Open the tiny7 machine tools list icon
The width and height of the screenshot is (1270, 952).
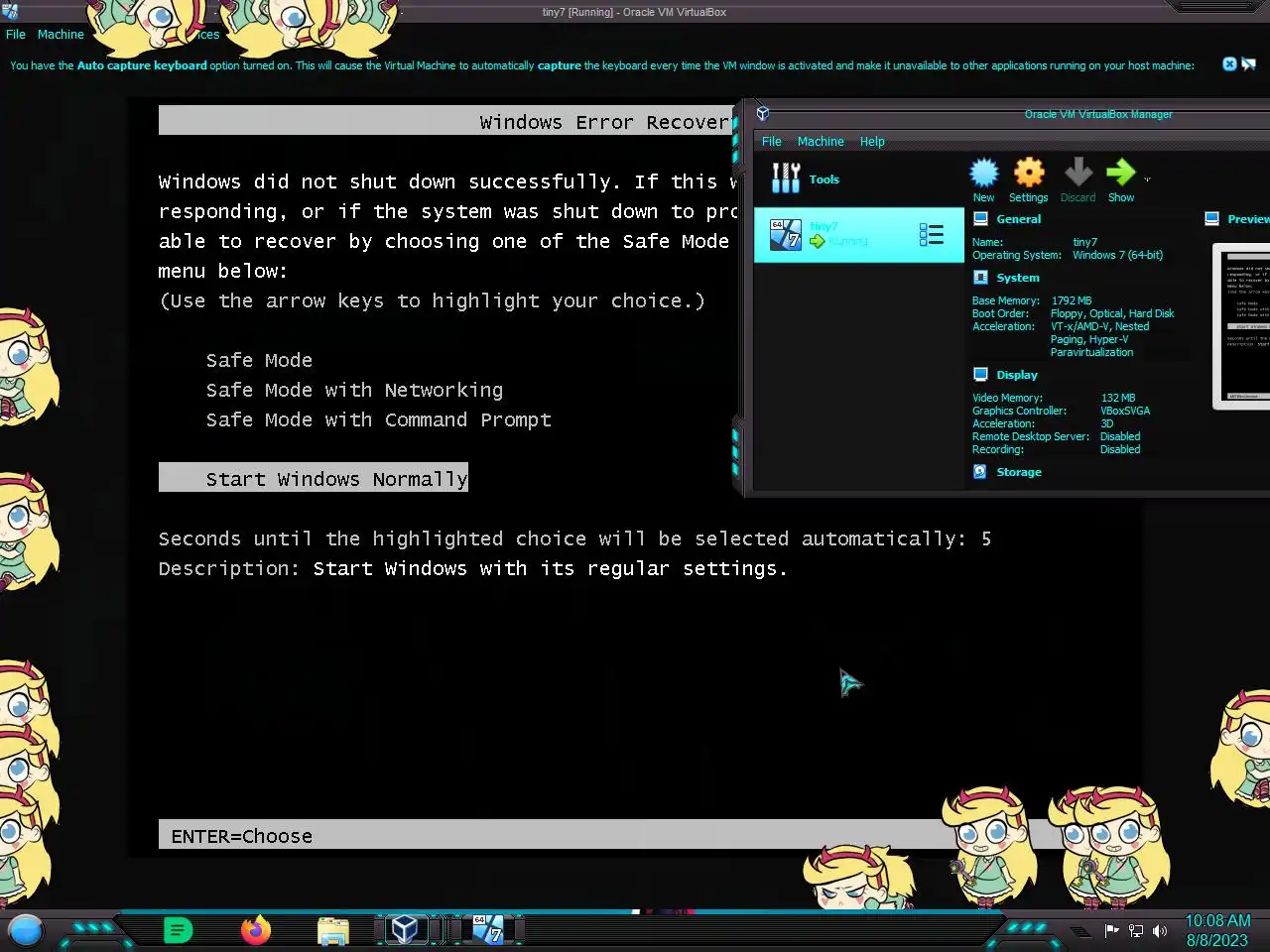931,235
